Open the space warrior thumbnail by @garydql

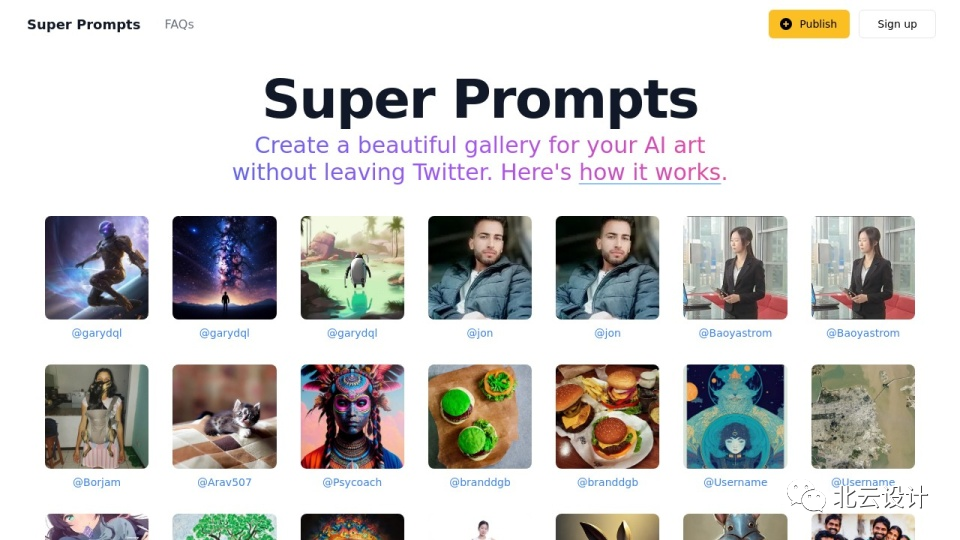coord(97,268)
